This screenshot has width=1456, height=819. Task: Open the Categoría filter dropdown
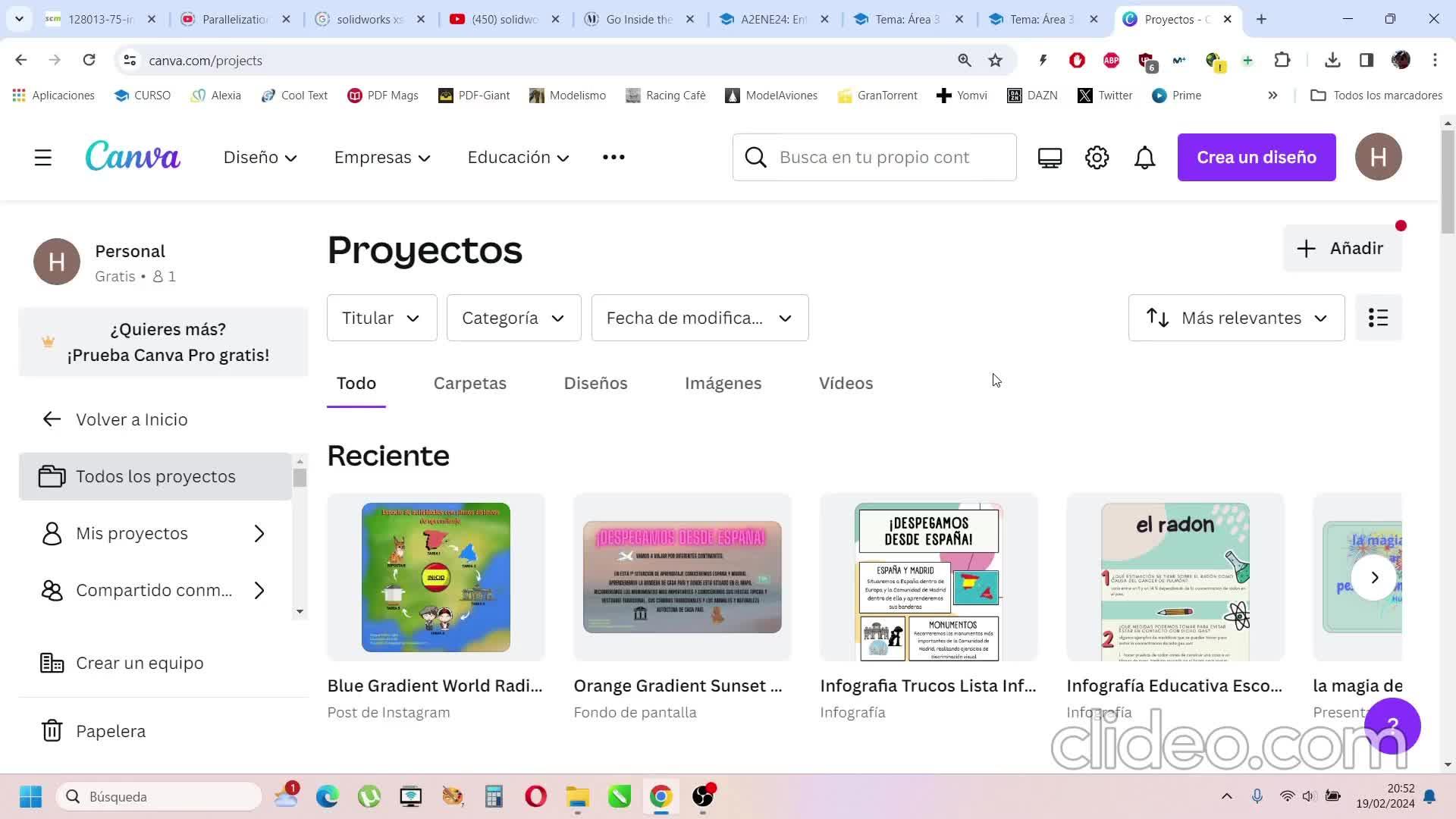pos(513,318)
